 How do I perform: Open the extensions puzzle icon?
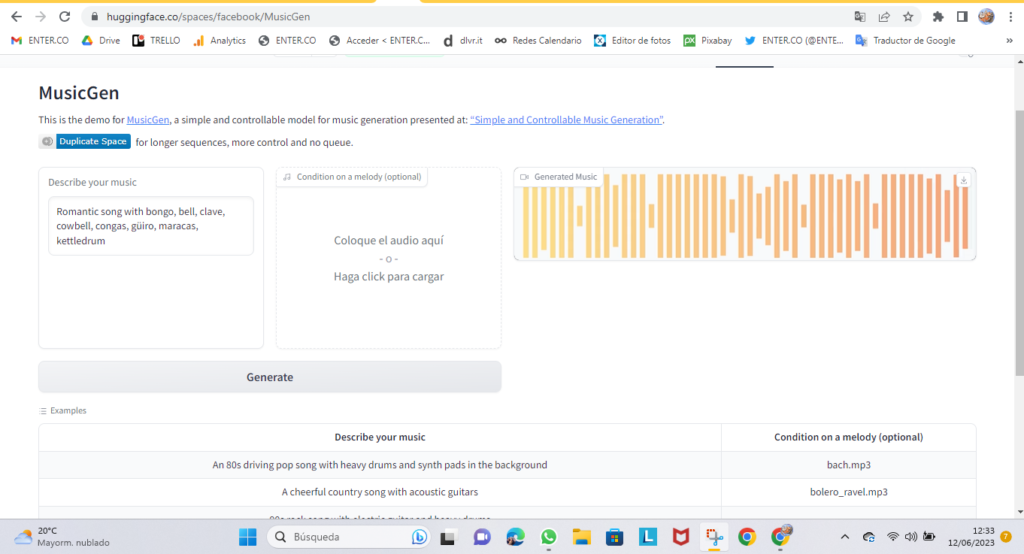coord(938,17)
